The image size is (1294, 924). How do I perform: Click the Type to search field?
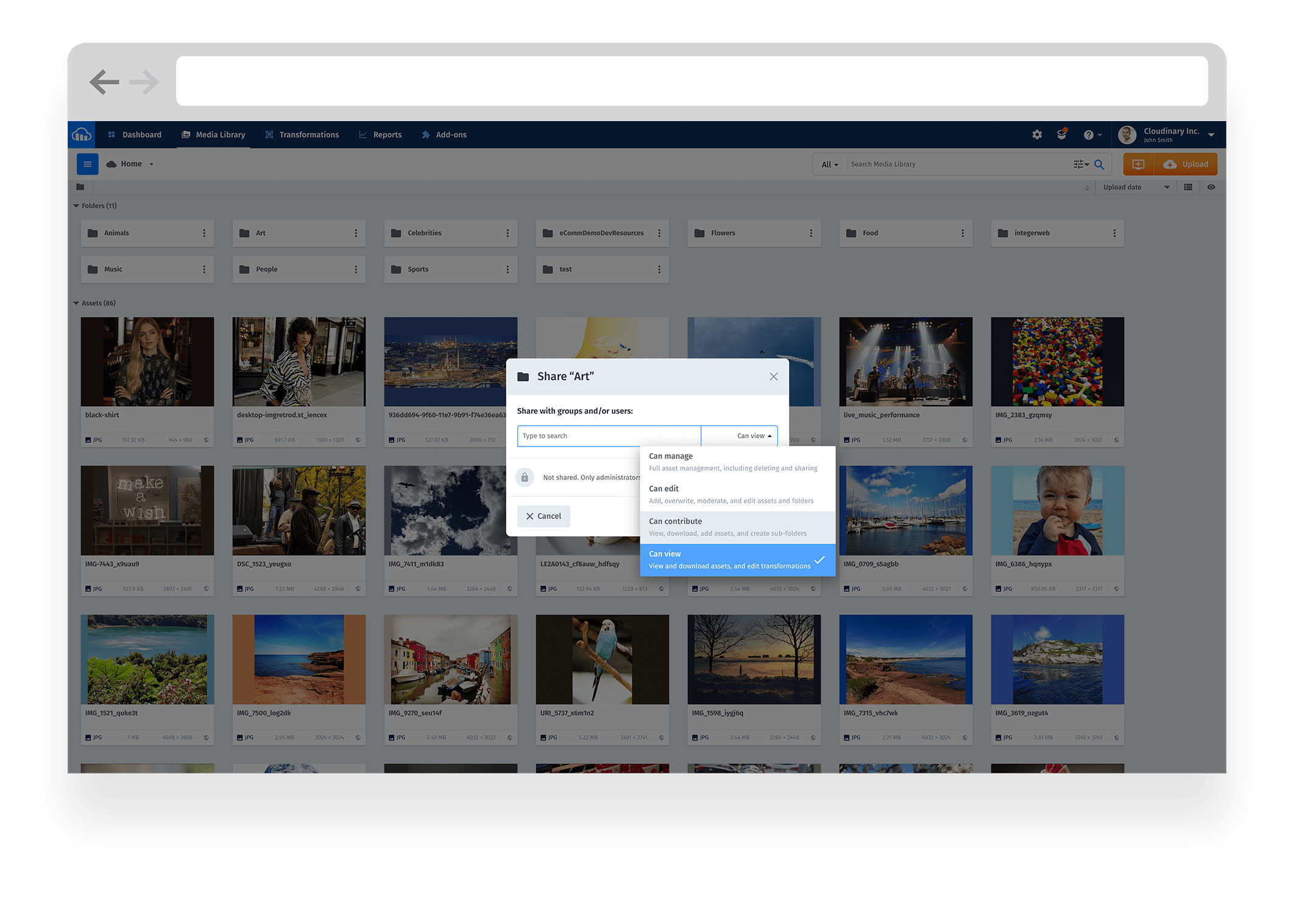click(x=609, y=436)
